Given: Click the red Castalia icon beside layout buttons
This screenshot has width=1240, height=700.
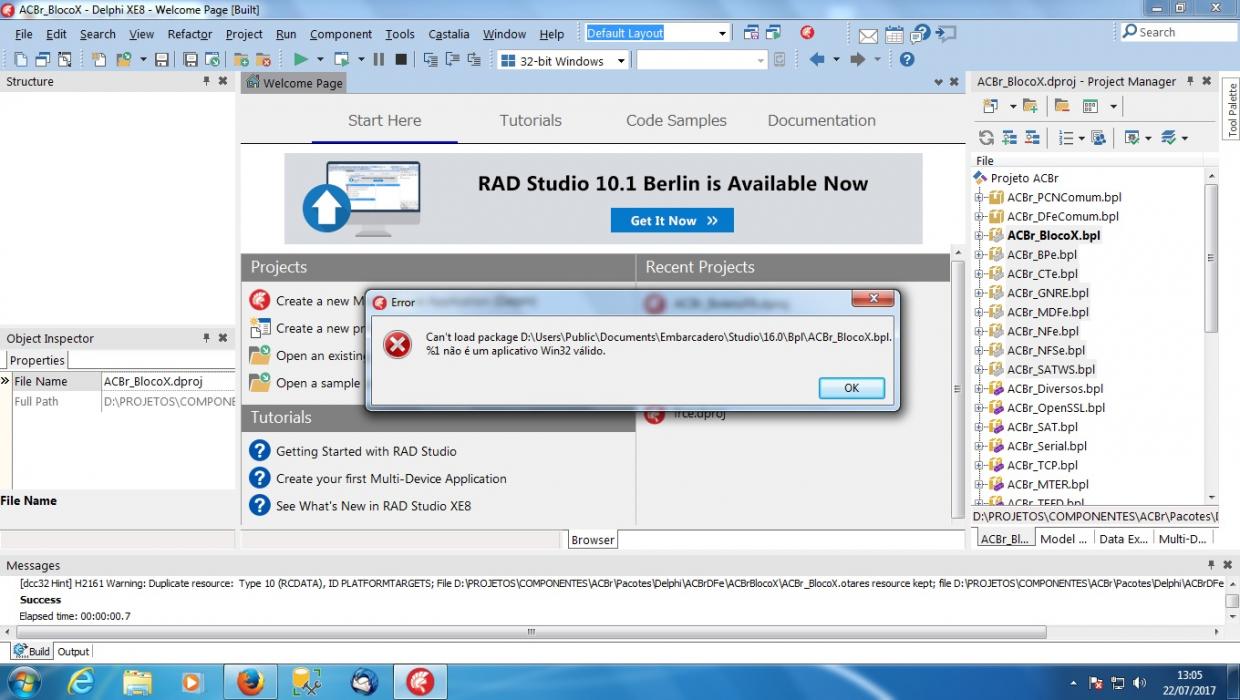Looking at the screenshot, I should click(807, 33).
